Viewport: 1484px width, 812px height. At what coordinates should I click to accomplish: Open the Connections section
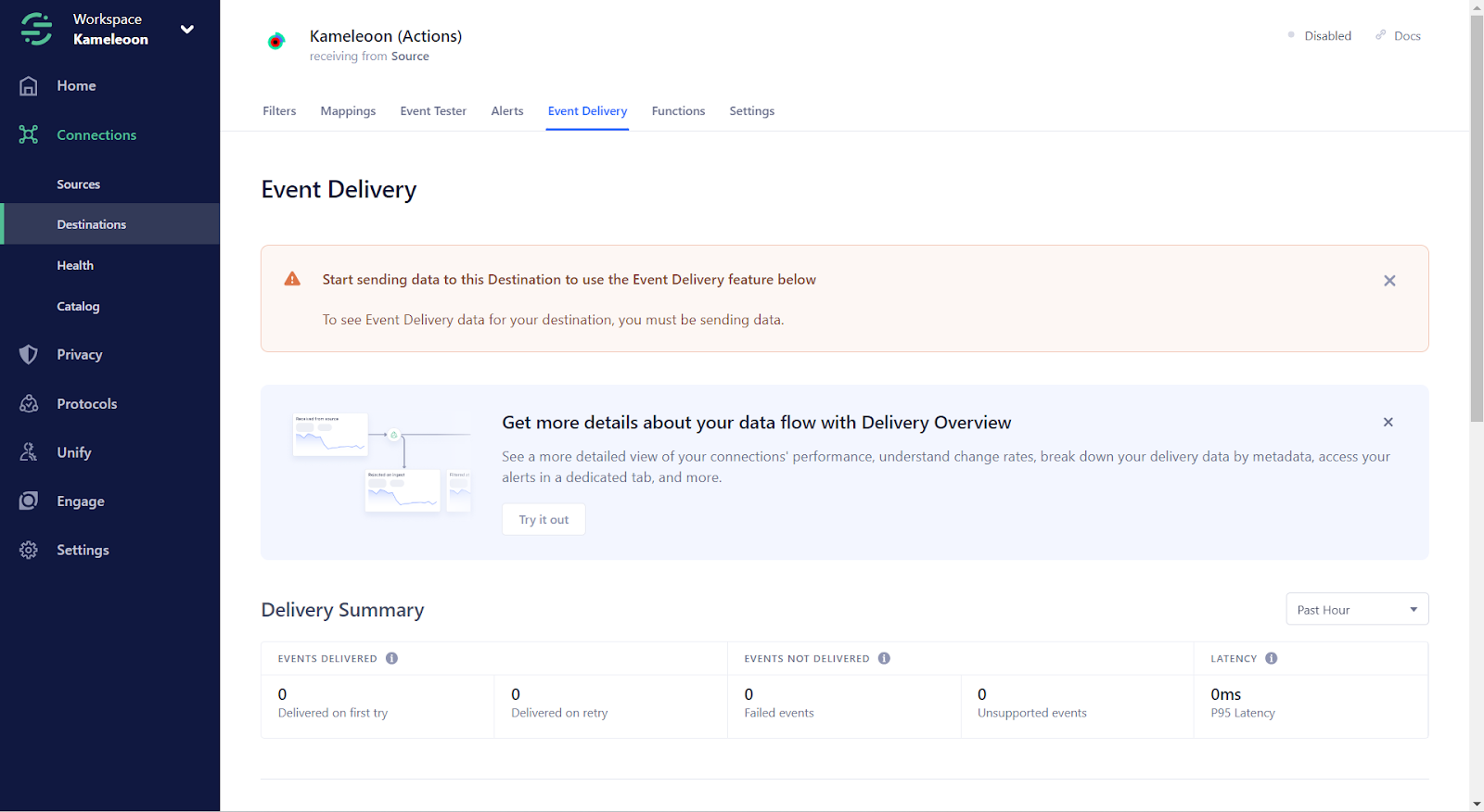point(96,135)
